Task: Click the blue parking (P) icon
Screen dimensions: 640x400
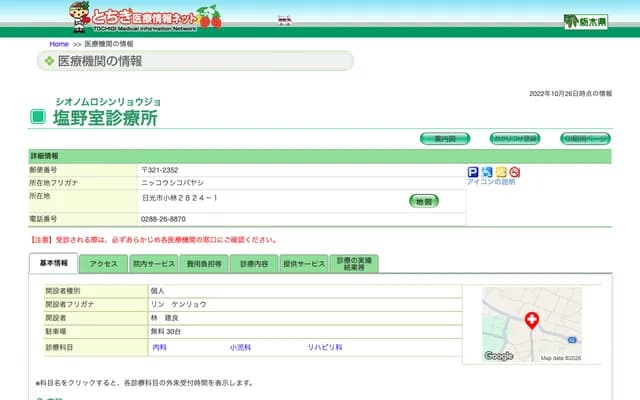Action: (473, 172)
